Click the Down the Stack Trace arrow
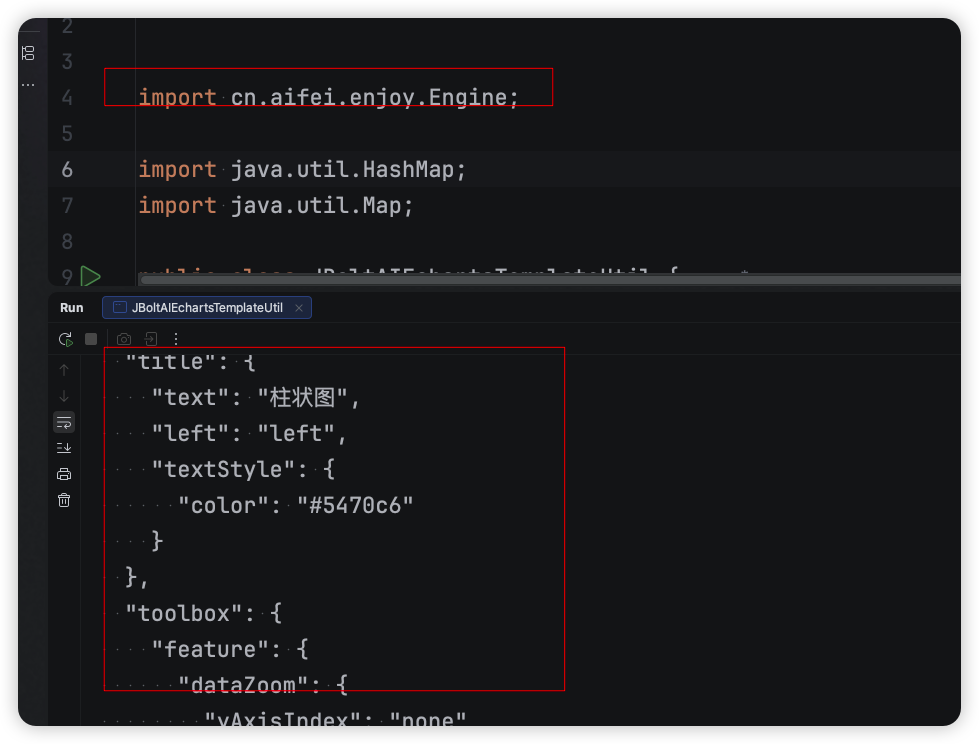Image resolution: width=979 pixels, height=744 pixels. (64, 396)
